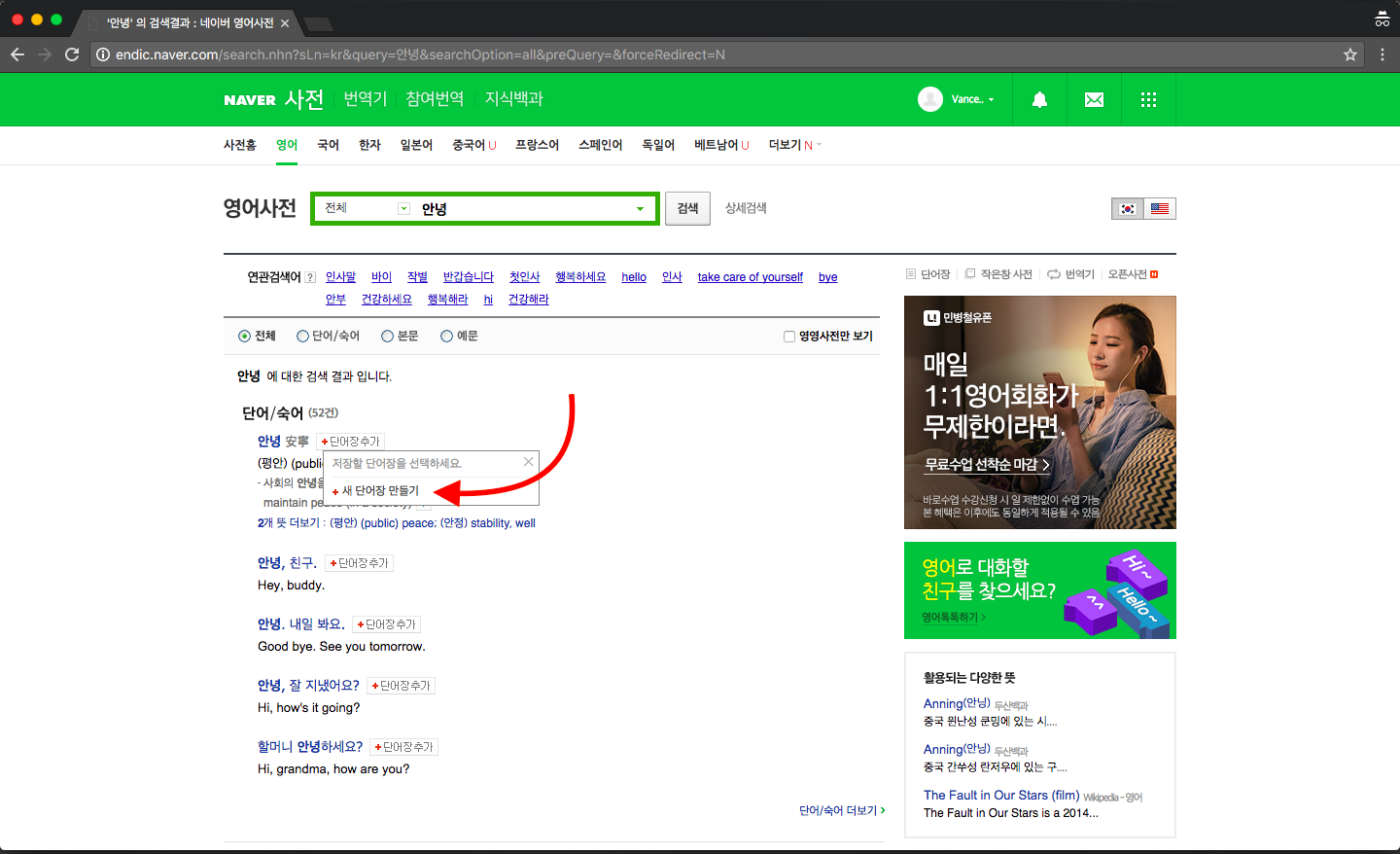The height and width of the screenshot is (854, 1400).
Task: Open 참여번역 in green header
Action: click(435, 99)
